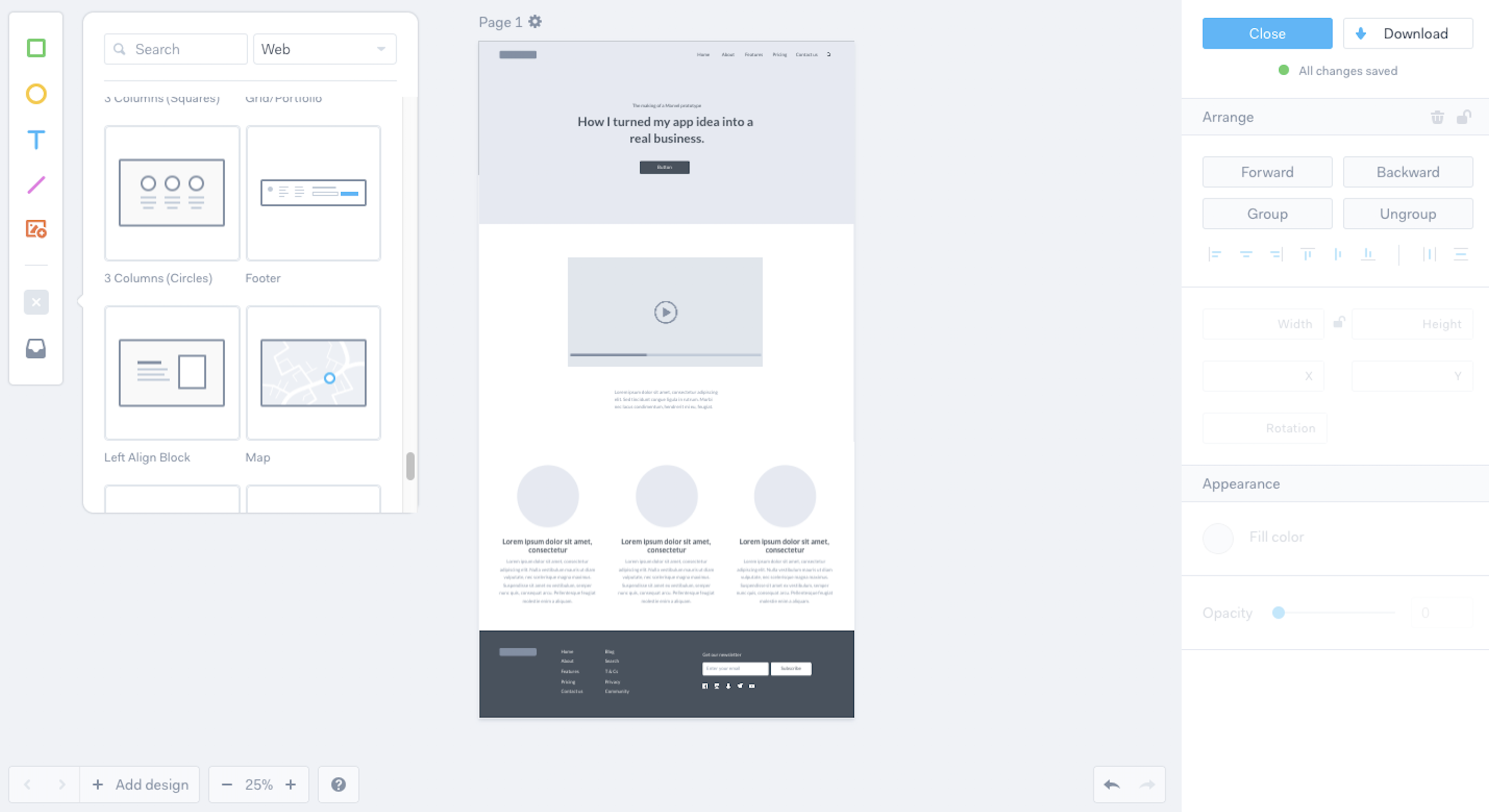Expand the Appearance panel section
The image size is (1489, 812).
click(1241, 483)
